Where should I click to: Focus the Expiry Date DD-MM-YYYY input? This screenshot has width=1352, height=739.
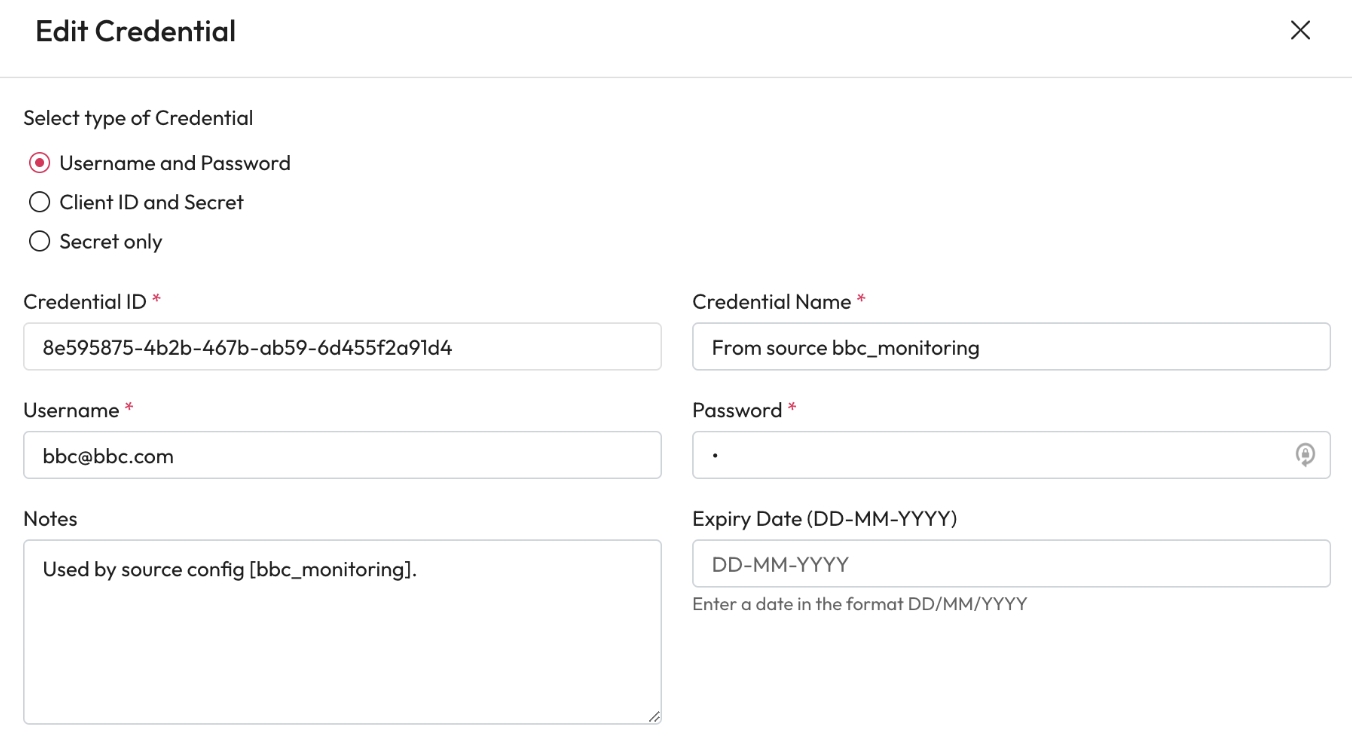[1010, 564]
